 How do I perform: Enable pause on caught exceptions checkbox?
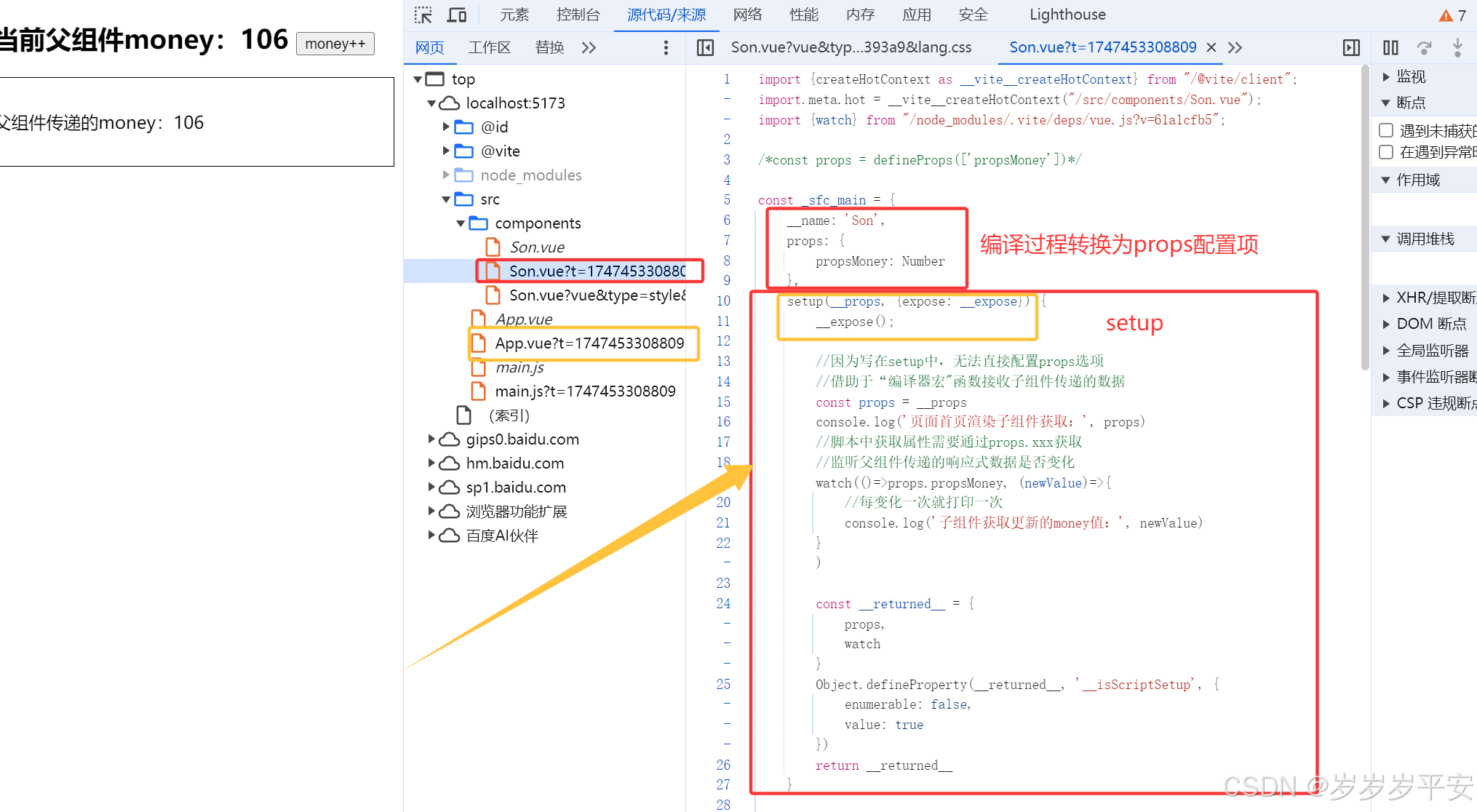click(1386, 152)
